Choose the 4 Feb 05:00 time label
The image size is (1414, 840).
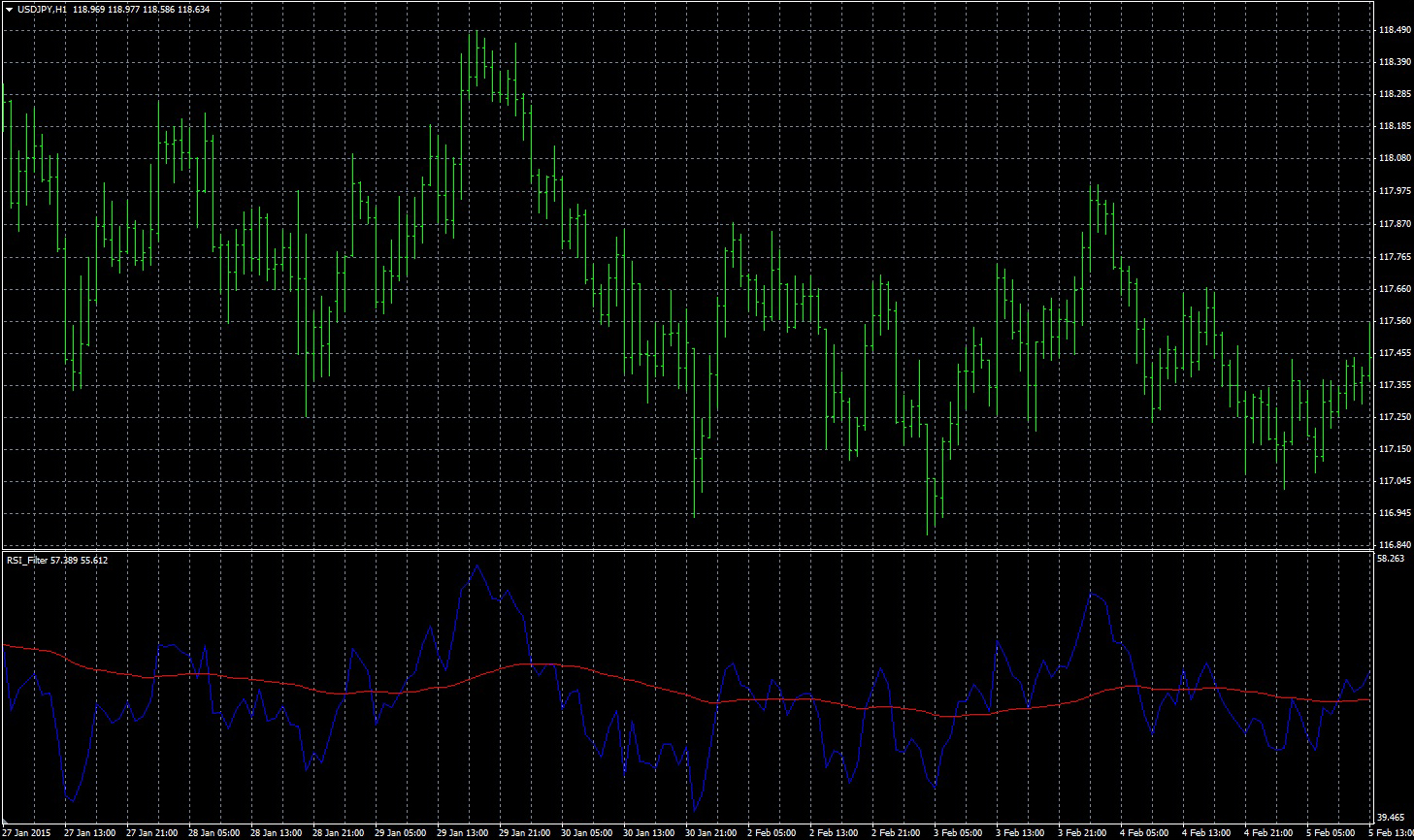[1144, 833]
